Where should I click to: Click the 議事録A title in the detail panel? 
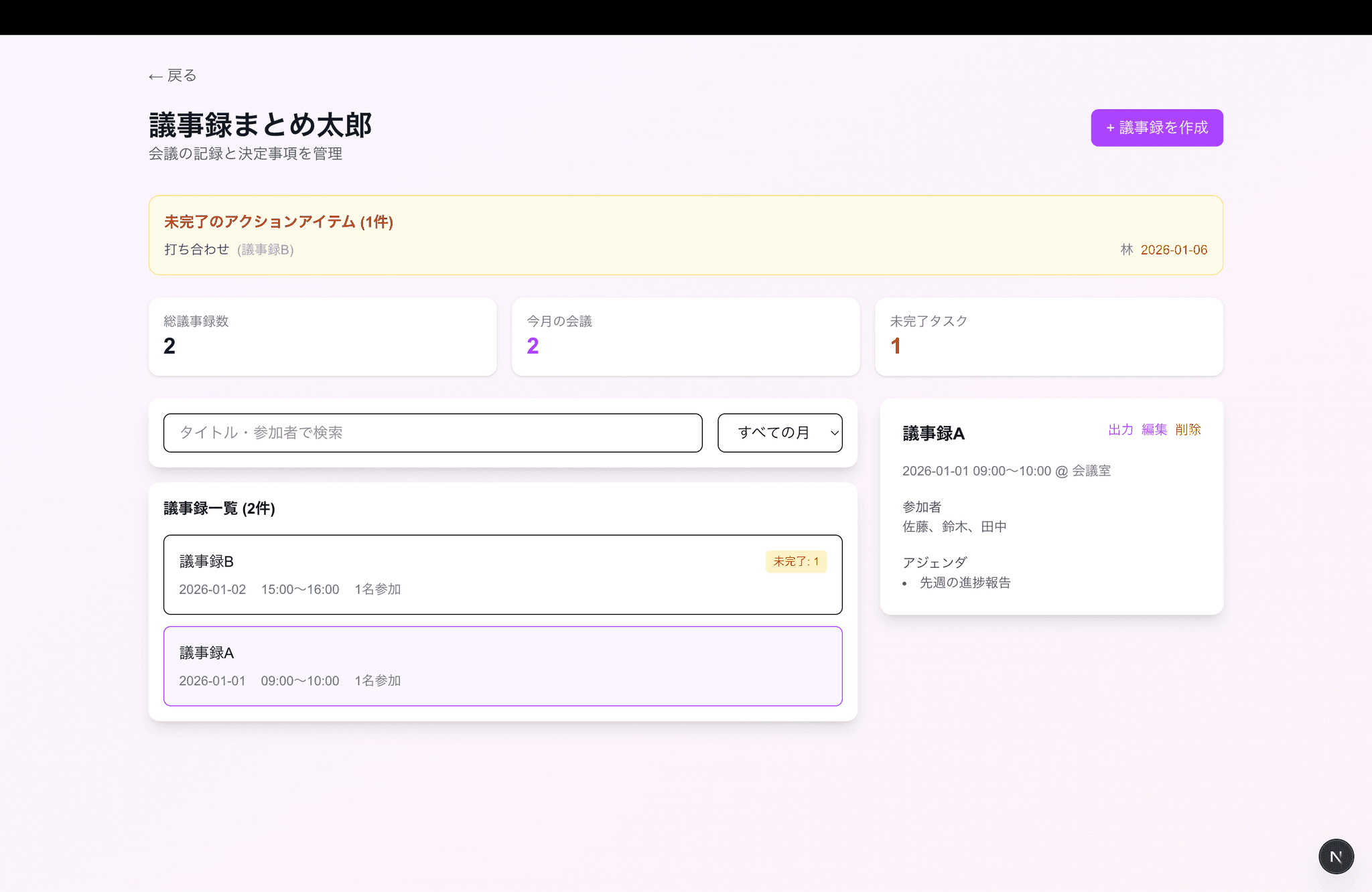(x=933, y=434)
